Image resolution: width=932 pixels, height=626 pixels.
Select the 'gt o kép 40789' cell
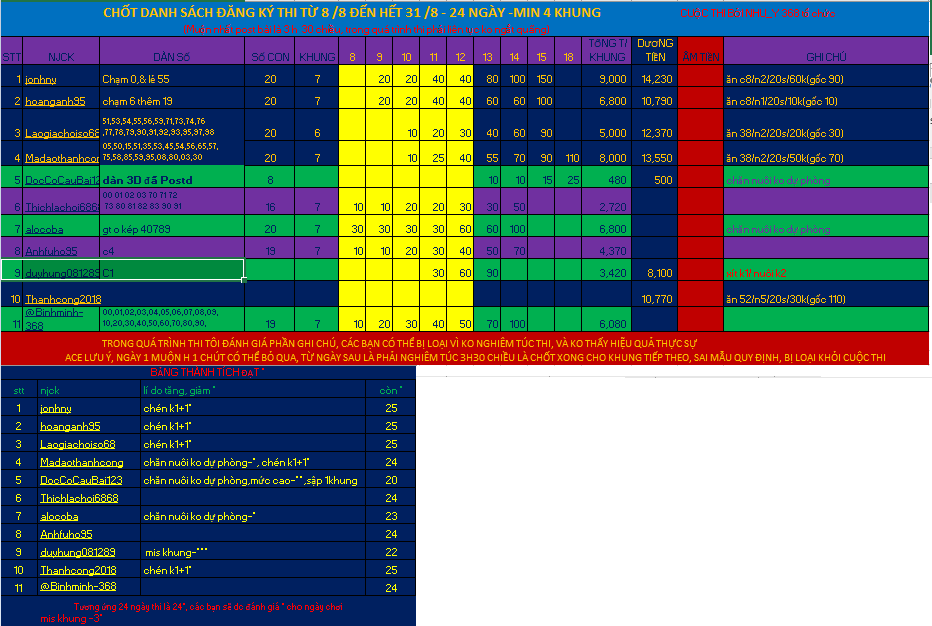(172, 229)
